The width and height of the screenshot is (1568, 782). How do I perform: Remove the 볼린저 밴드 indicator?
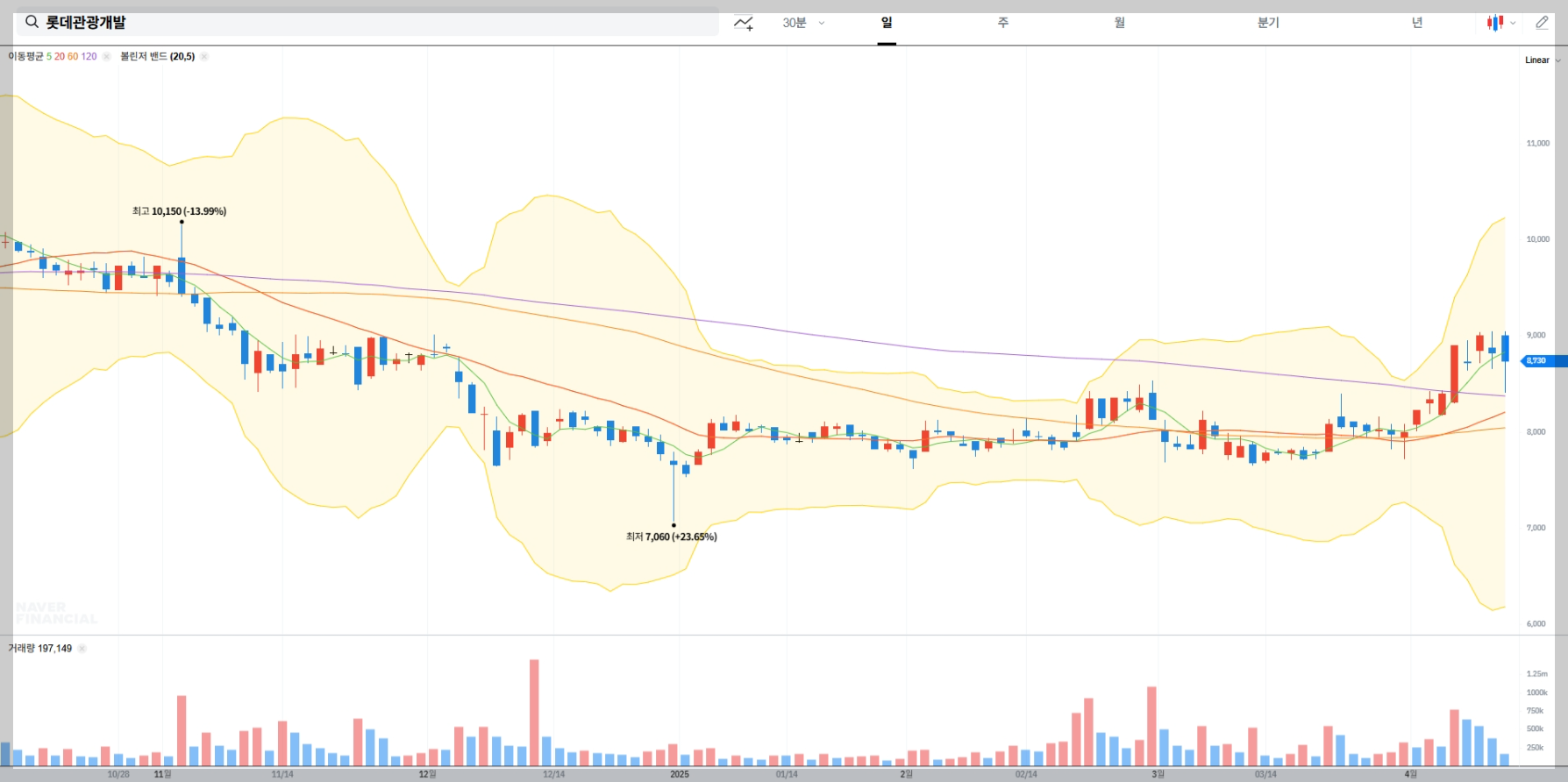pos(204,56)
